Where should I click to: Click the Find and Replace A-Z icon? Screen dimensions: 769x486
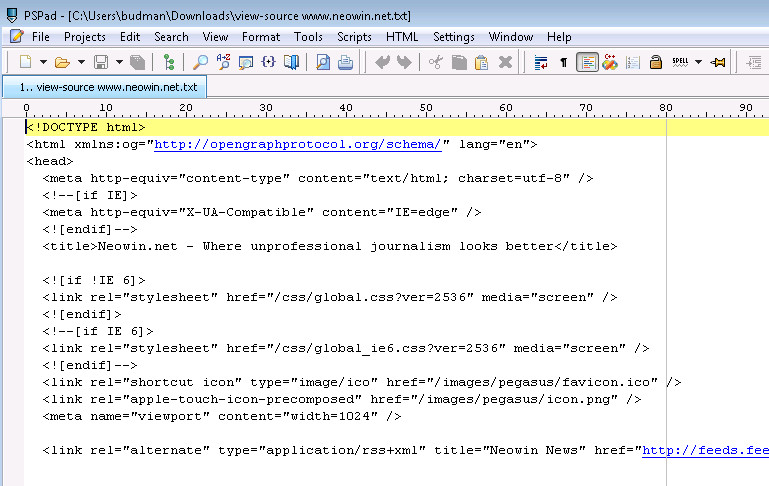[222, 62]
